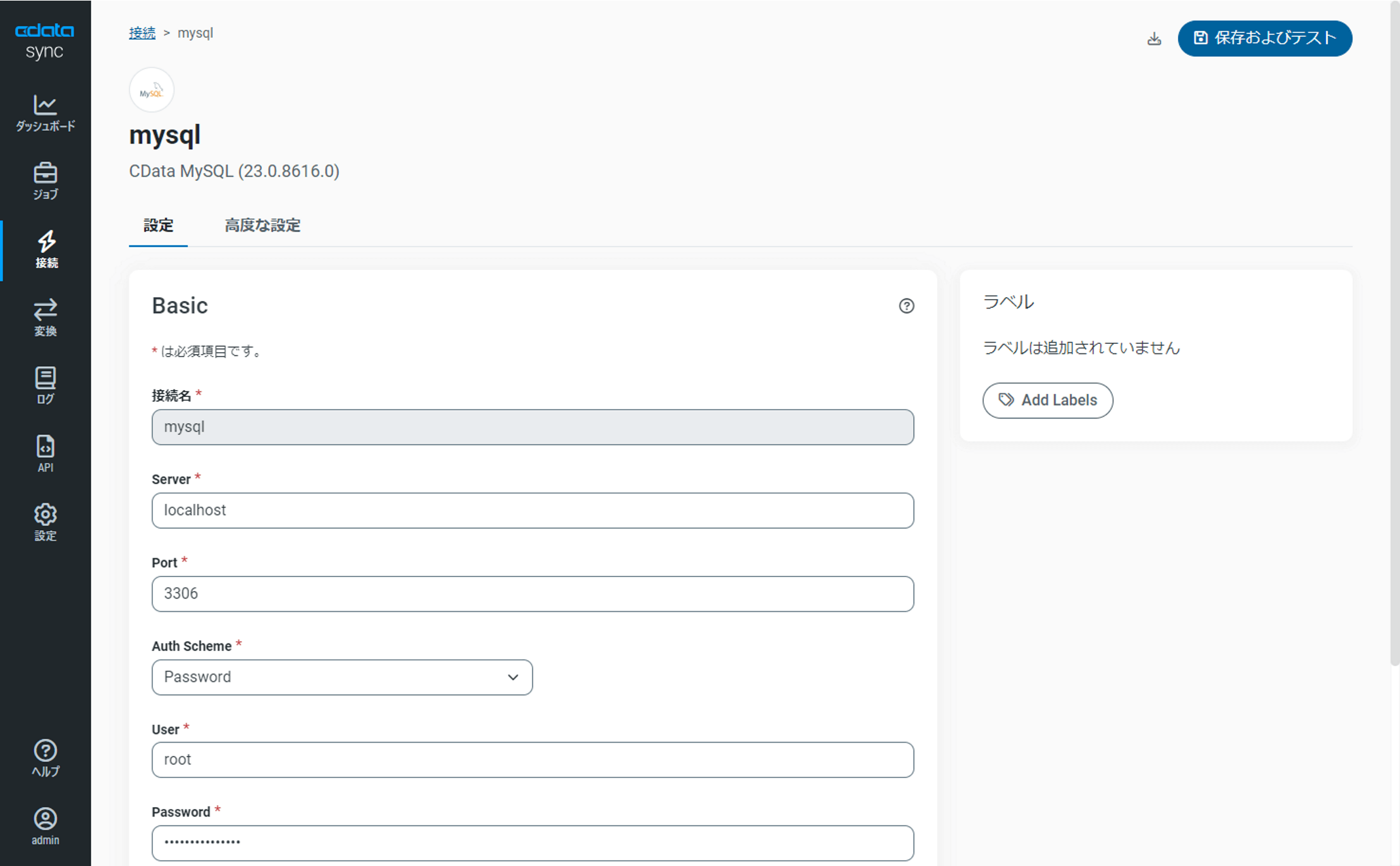This screenshot has width=1400, height=866.
Task: Open the Transformations arrows icon in sidebar
Action: pyautogui.click(x=45, y=317)
